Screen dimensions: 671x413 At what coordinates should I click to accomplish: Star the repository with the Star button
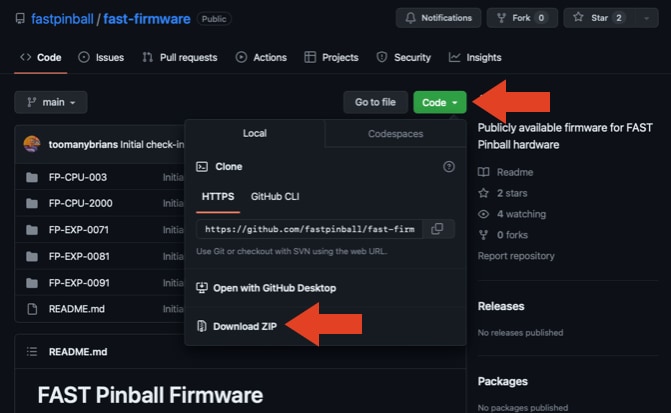click(x=600, y=18)
